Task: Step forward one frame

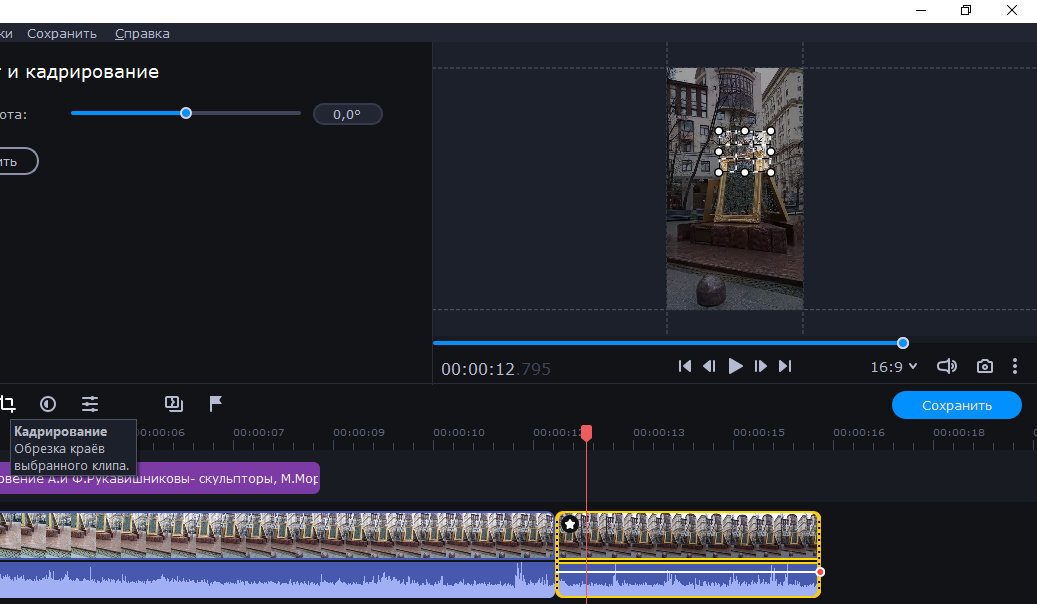Action: (761, 366)
